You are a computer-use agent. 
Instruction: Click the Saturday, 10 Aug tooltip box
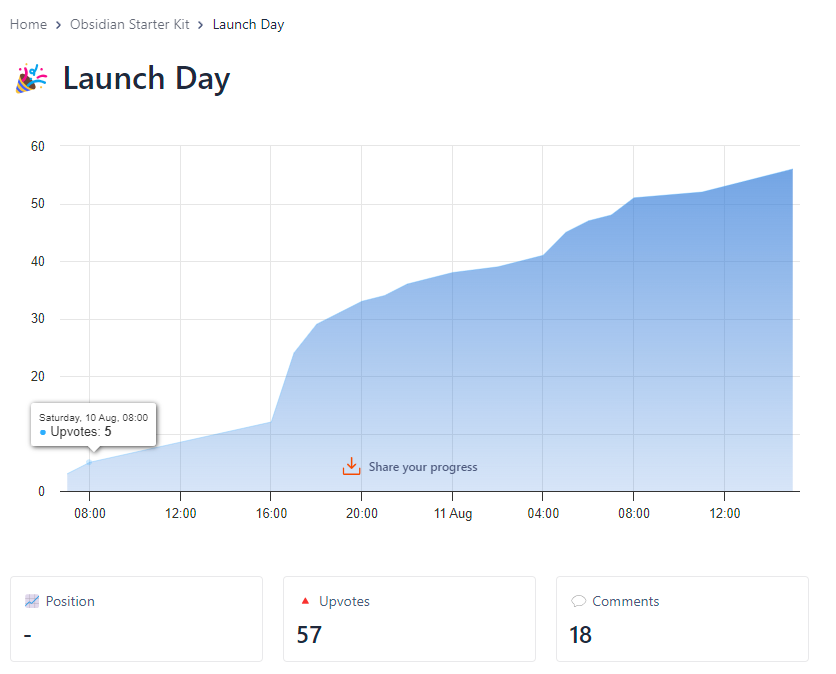93,424
